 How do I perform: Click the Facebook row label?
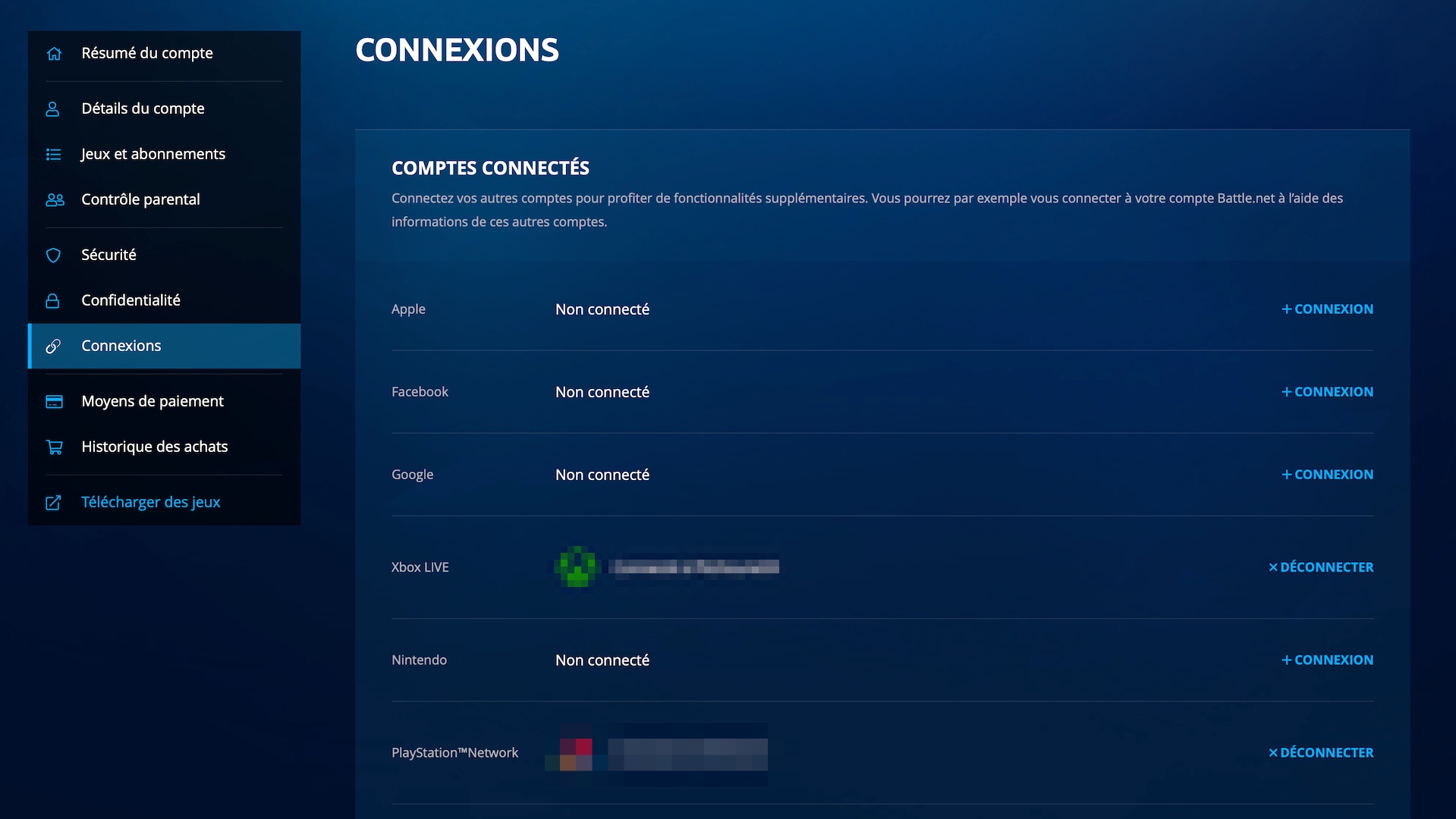(420, 391)
